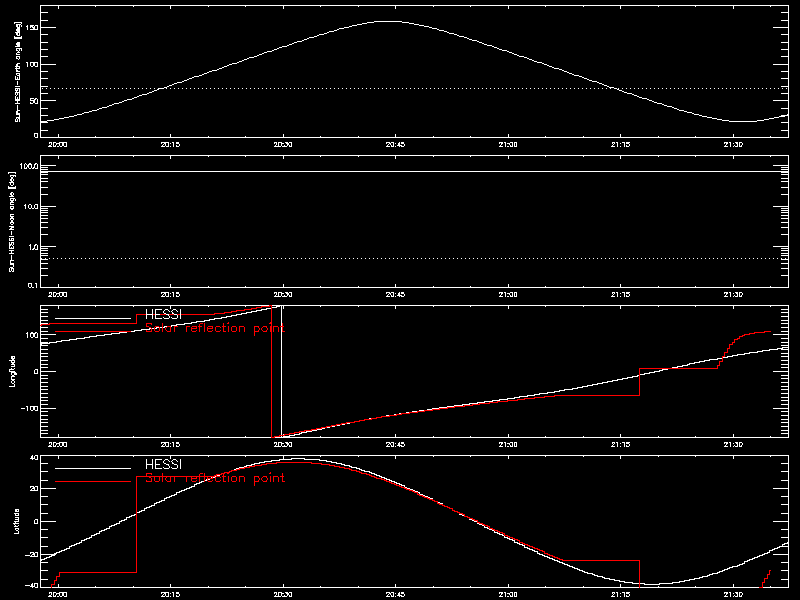
Task: Select 'Solar reflection point' legend in Latitude plot
Action: click(215, 478)
